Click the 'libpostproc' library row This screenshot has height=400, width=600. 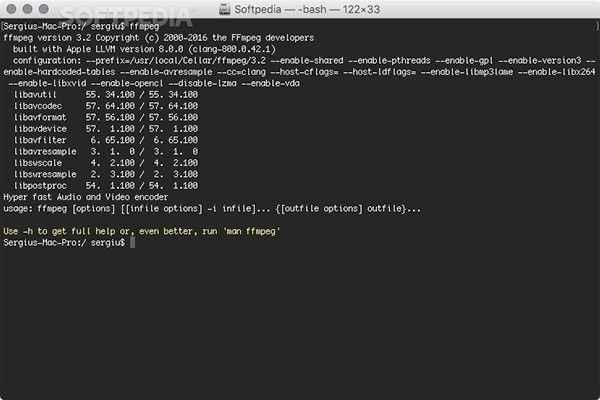pyautogui.click(x=106, y=186)
